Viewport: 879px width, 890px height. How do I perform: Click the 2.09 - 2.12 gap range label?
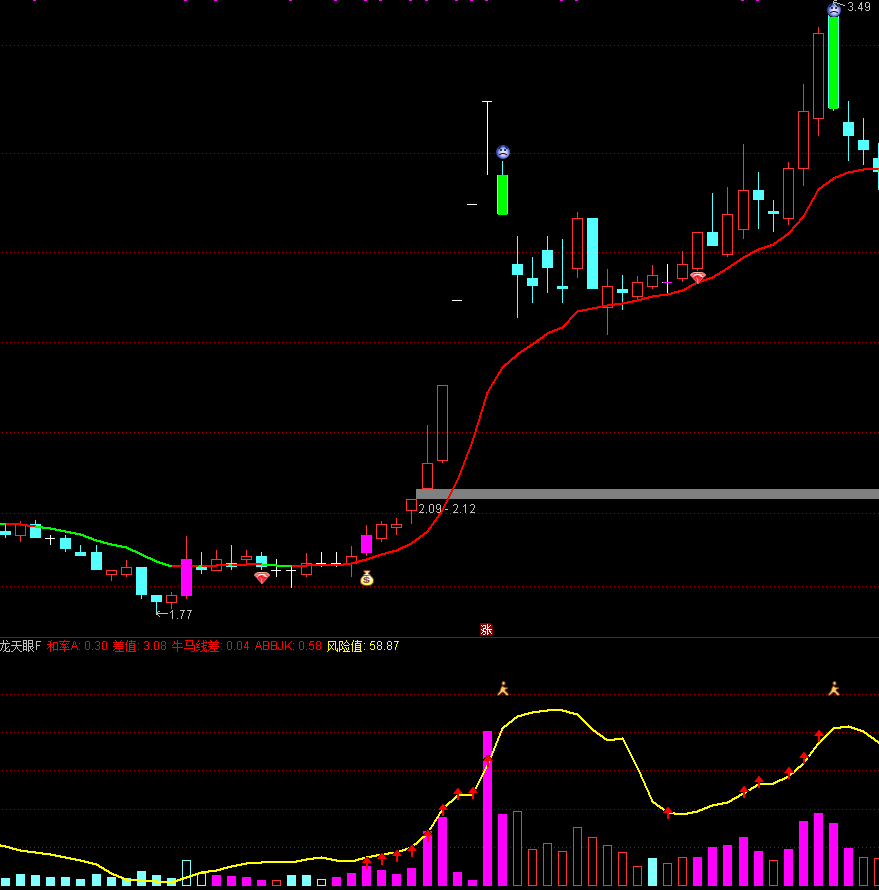click(x=447, y=509)
